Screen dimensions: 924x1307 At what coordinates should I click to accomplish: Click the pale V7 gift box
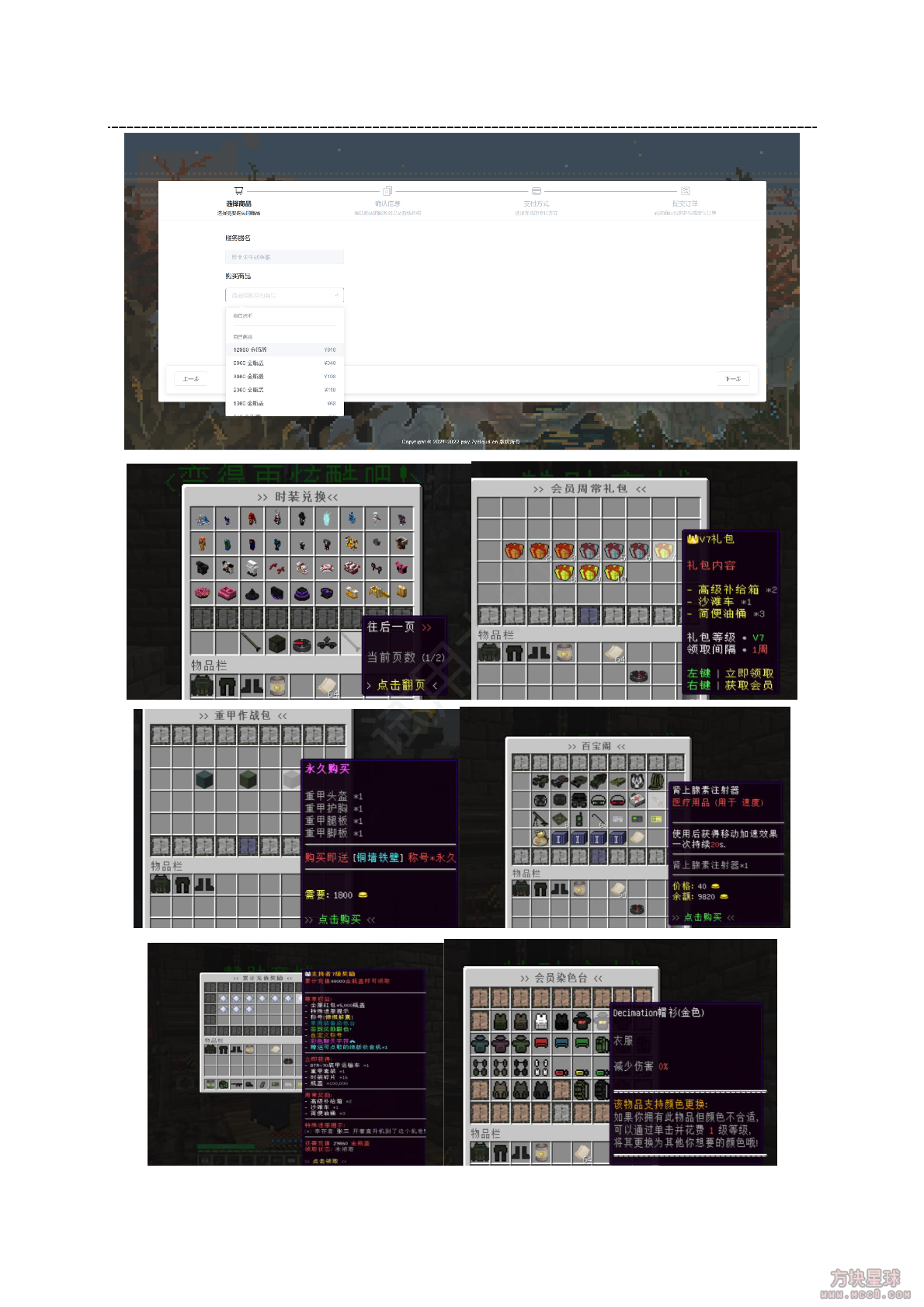click(663, 551)
